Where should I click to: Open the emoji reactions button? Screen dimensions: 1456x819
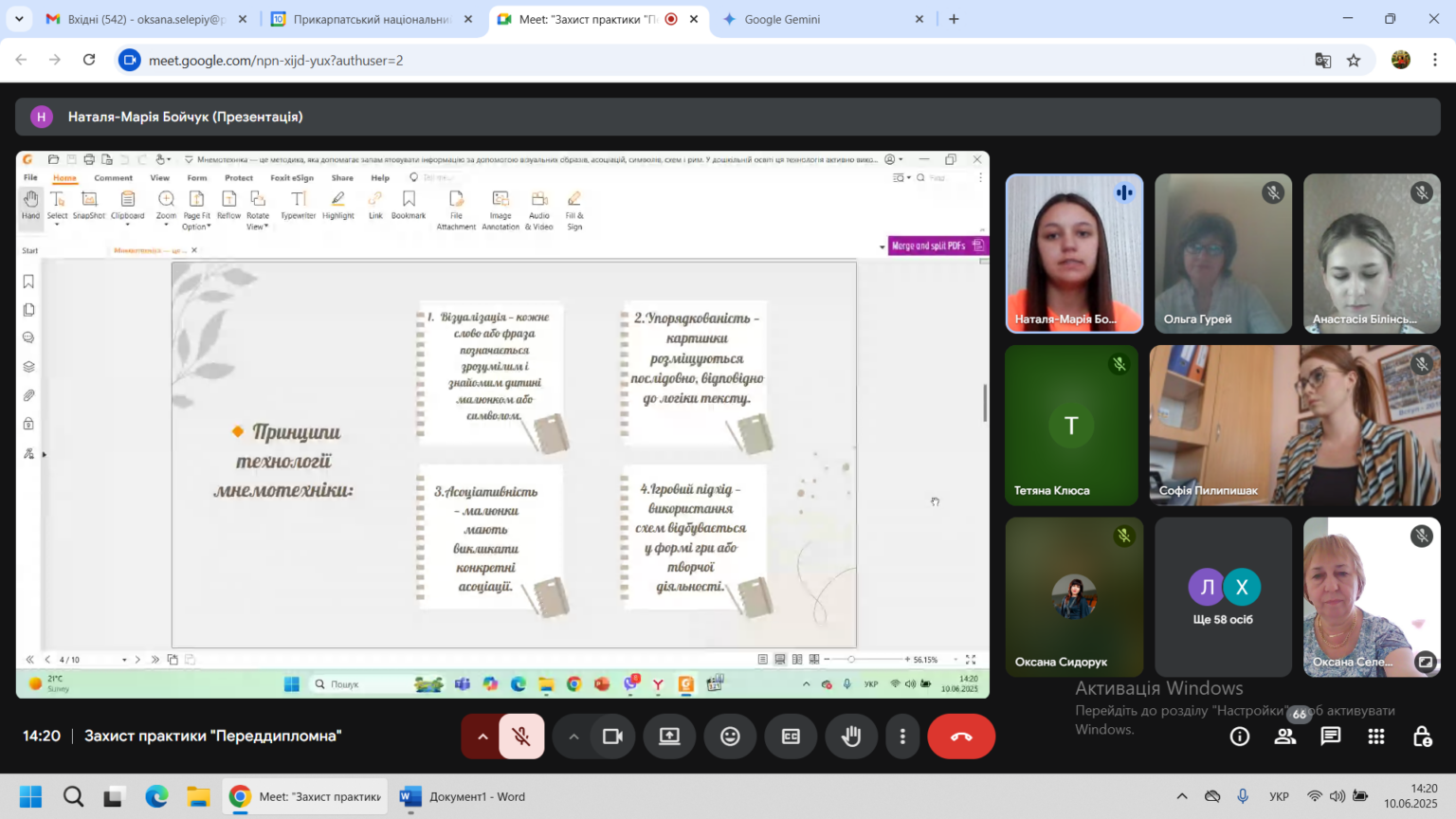[730, 737]
